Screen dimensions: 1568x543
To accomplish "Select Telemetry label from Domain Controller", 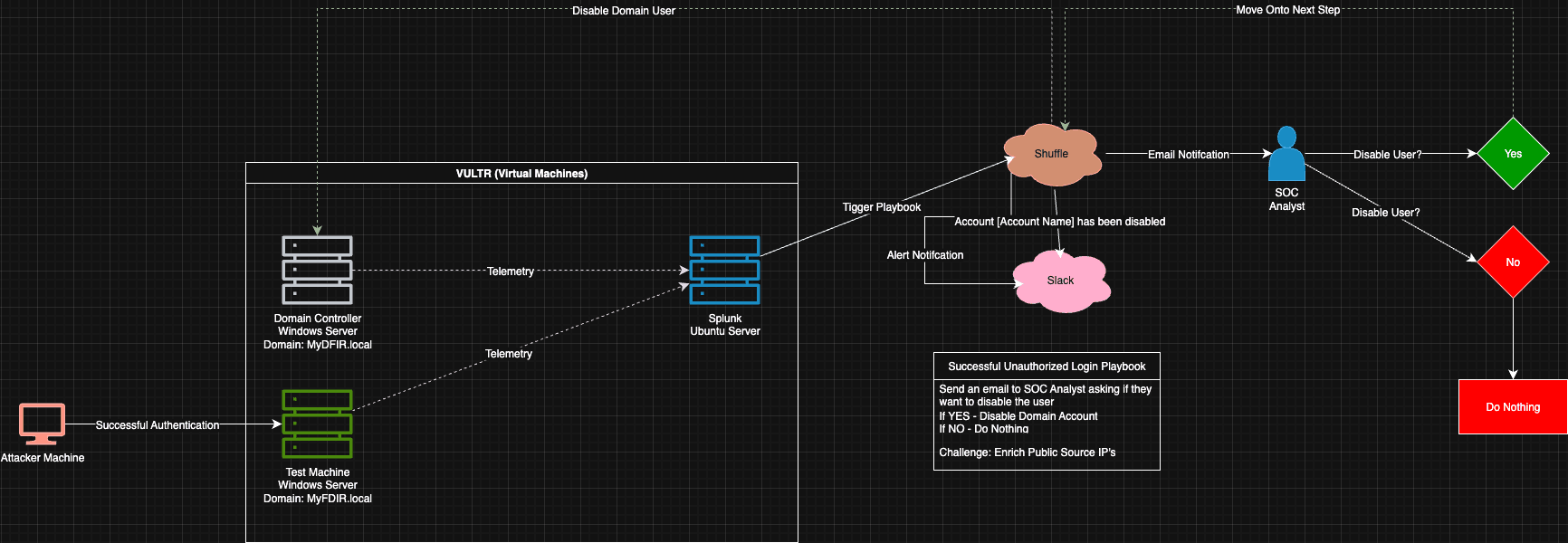I will pos(511,271).
